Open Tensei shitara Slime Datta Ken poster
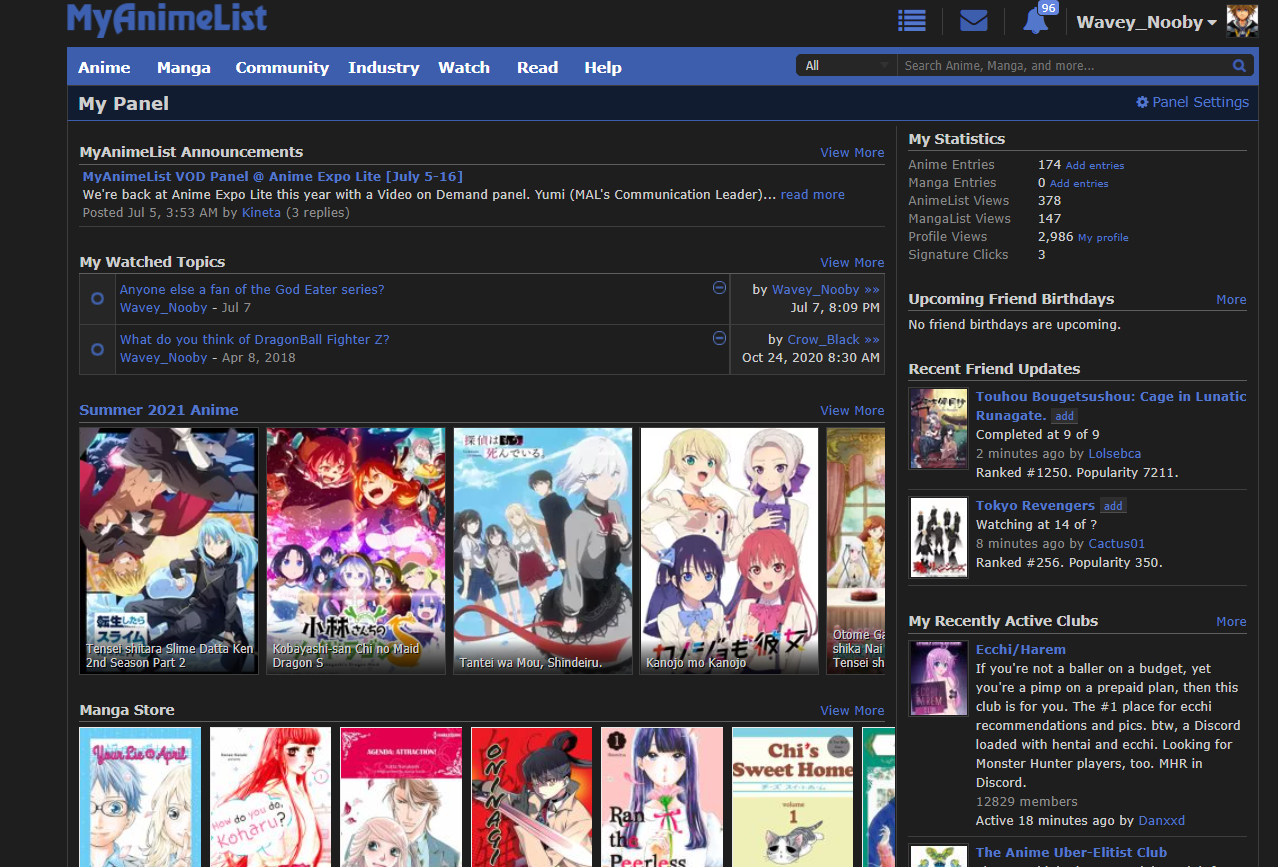This screenshot has height=867, width=1278. click(x=169, y=551)
